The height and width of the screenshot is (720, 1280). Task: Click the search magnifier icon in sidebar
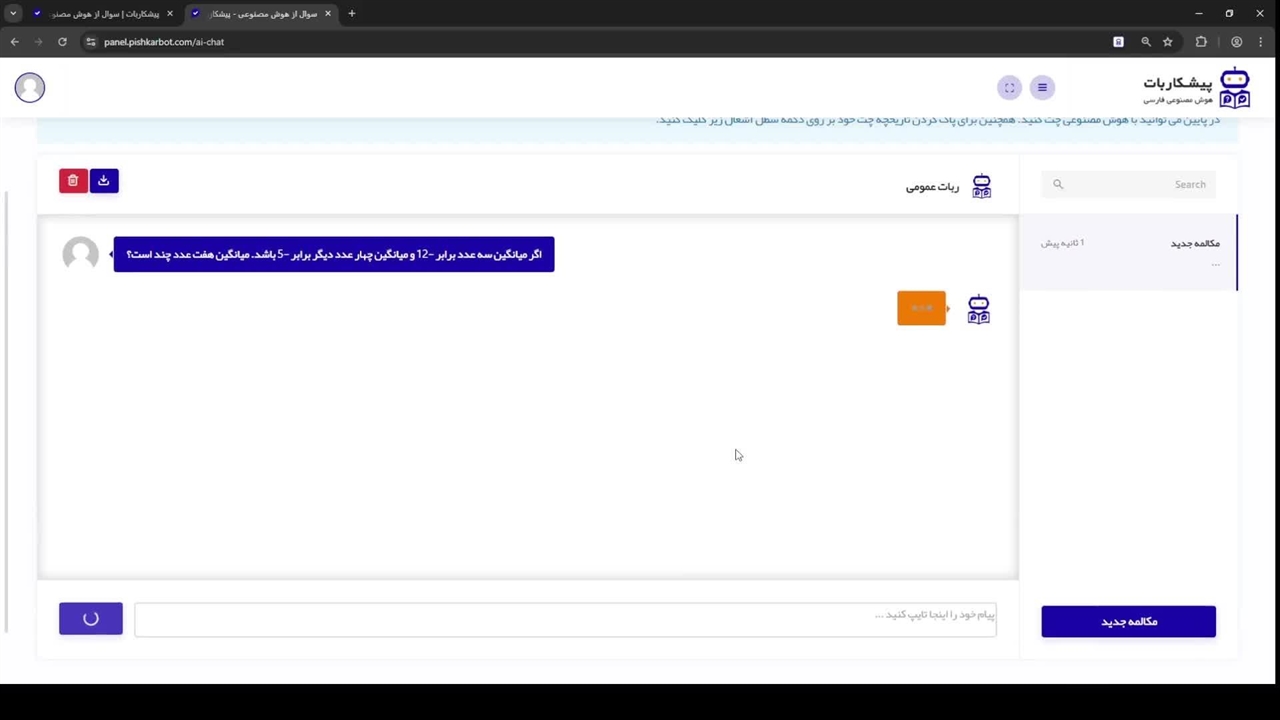[x=1058, y=184]
